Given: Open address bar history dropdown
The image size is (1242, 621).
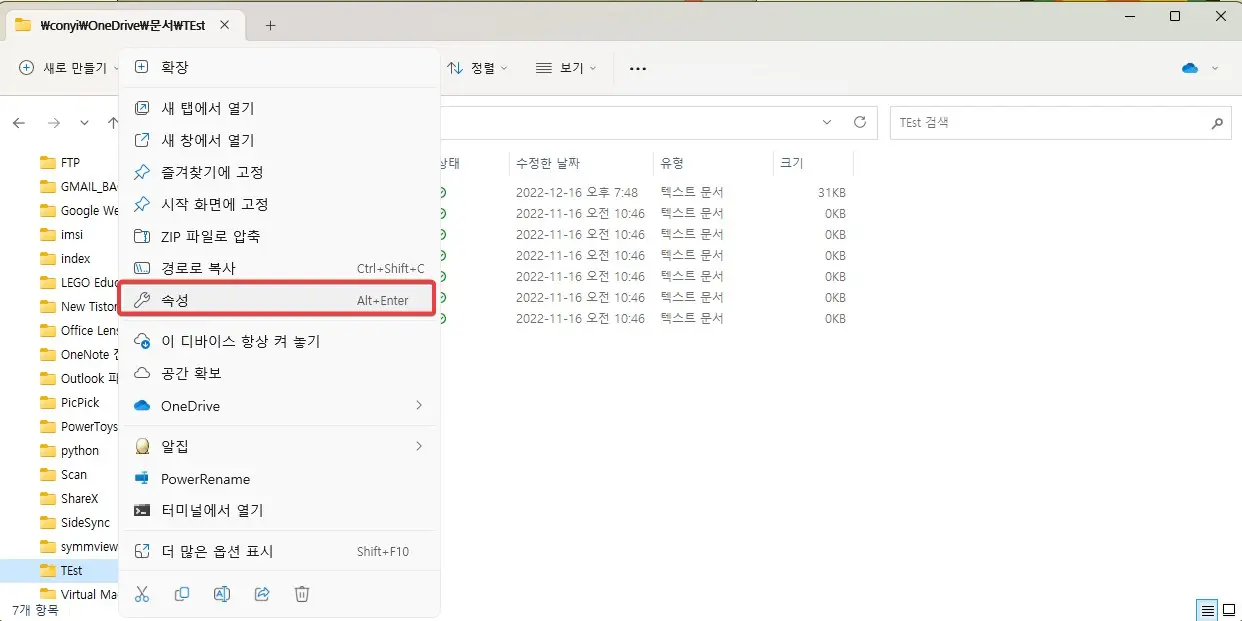Looking at the screenshot, I should pos(827,122).
